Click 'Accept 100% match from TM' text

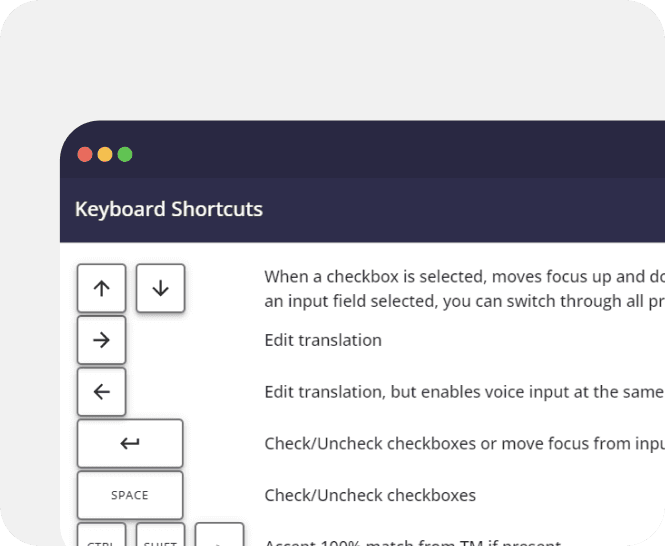[413, 542]
